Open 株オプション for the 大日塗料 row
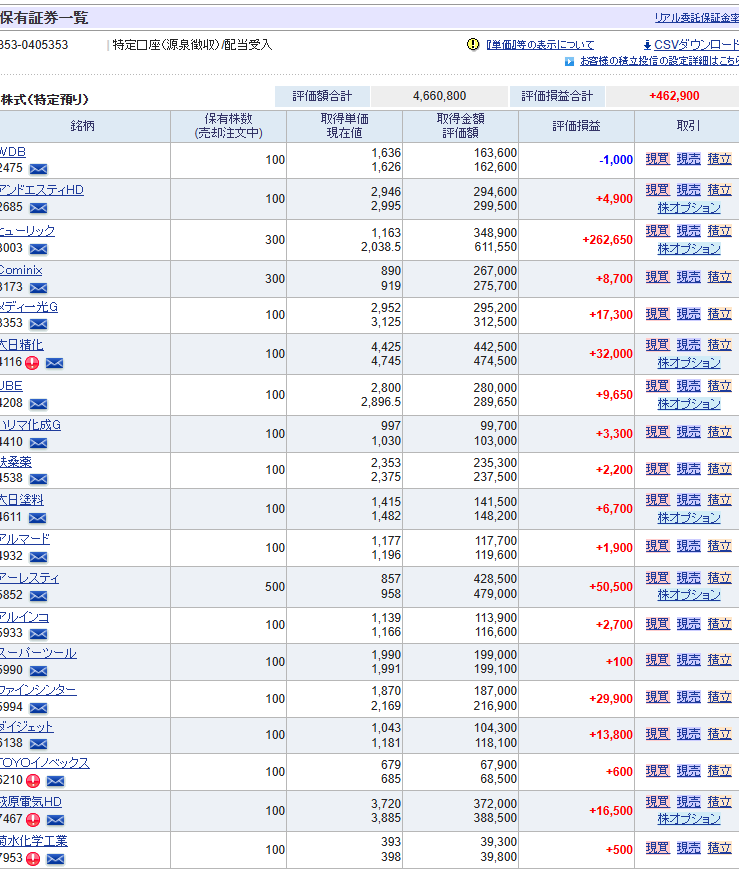739x873 pixels. coord(688,518)
